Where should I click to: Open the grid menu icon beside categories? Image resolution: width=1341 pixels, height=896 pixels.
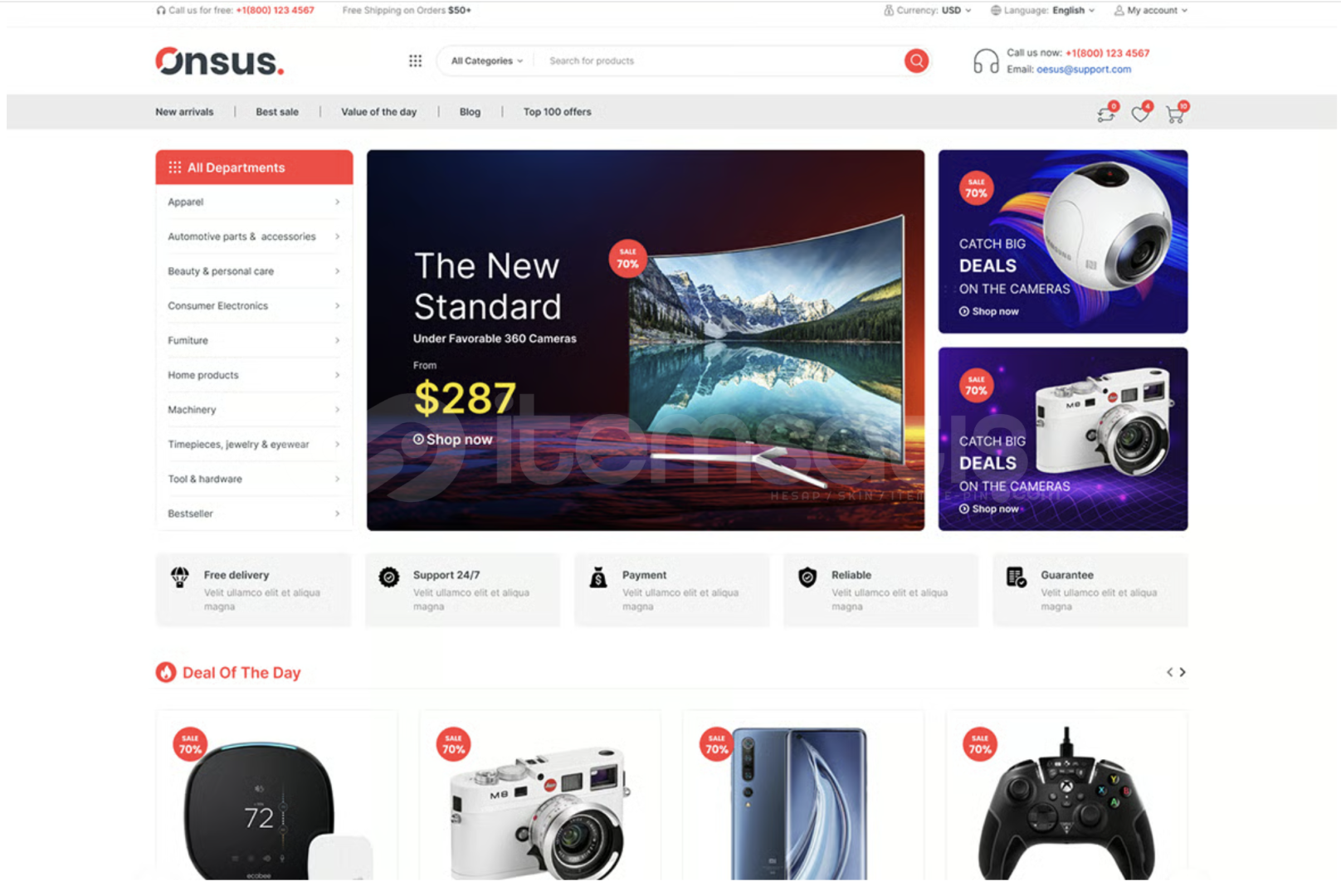pos(415,61)
